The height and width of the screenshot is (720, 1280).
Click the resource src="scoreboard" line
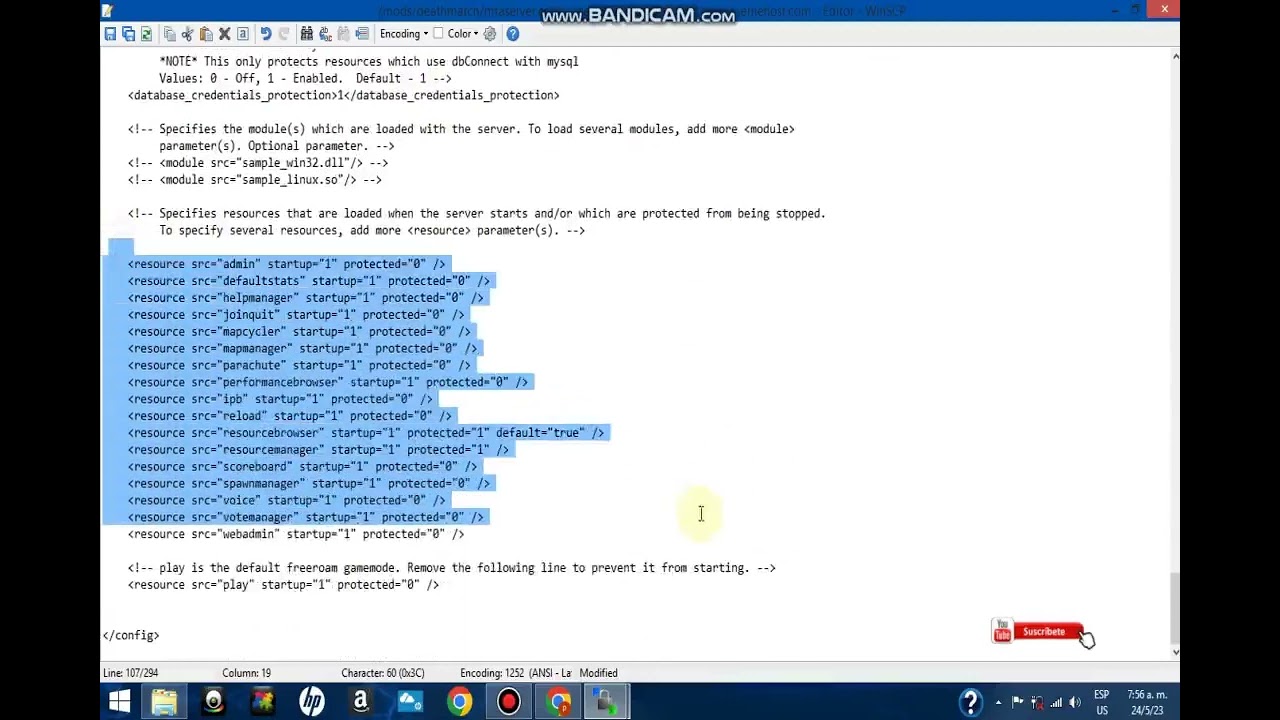pos(302,467)
